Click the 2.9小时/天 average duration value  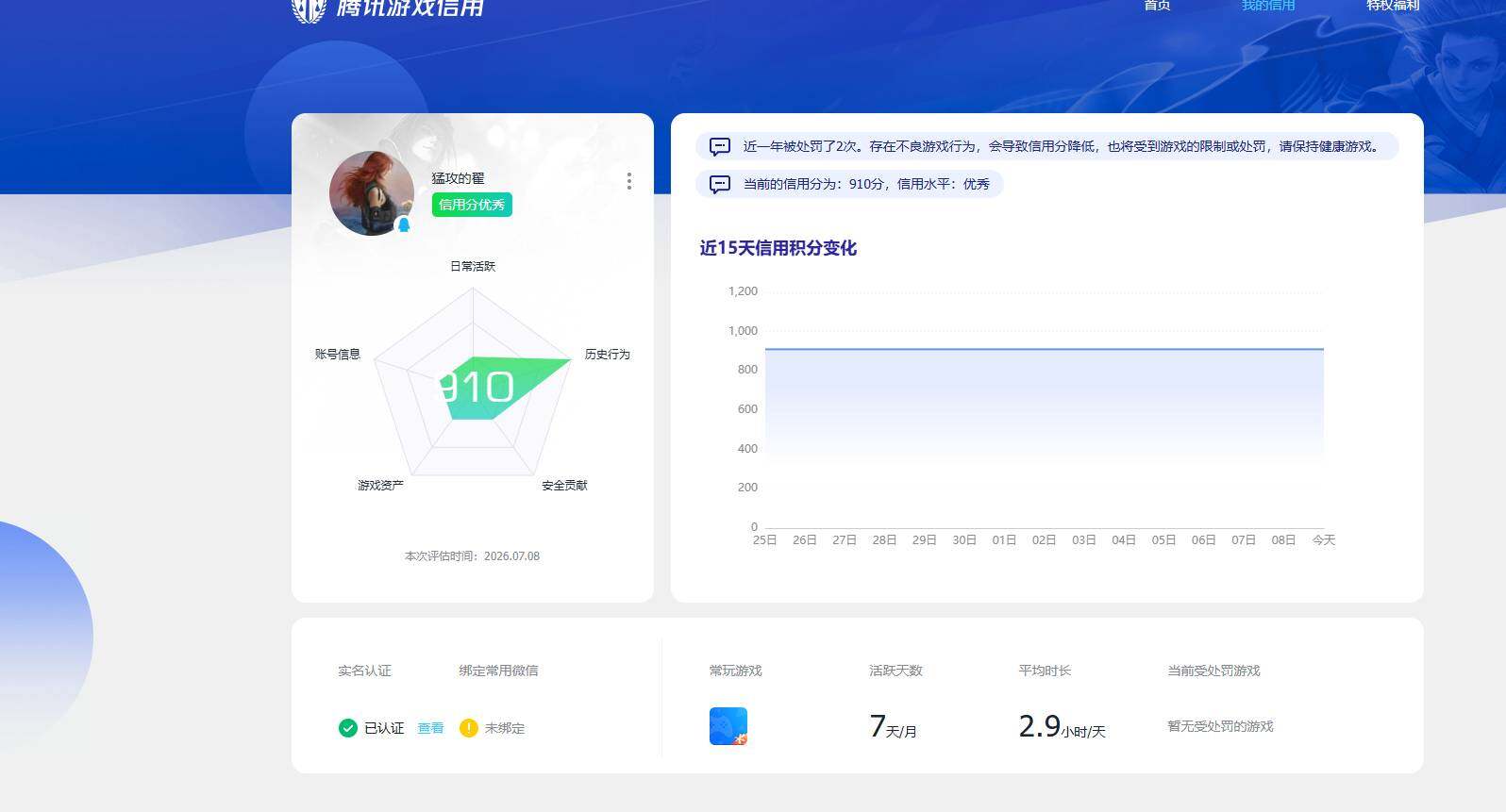(x=1062, y=726)
